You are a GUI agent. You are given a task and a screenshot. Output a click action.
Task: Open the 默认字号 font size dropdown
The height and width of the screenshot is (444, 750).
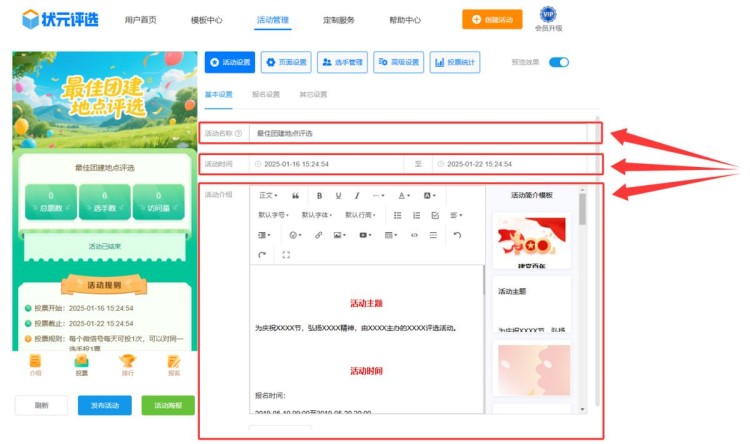click(275, 215)
